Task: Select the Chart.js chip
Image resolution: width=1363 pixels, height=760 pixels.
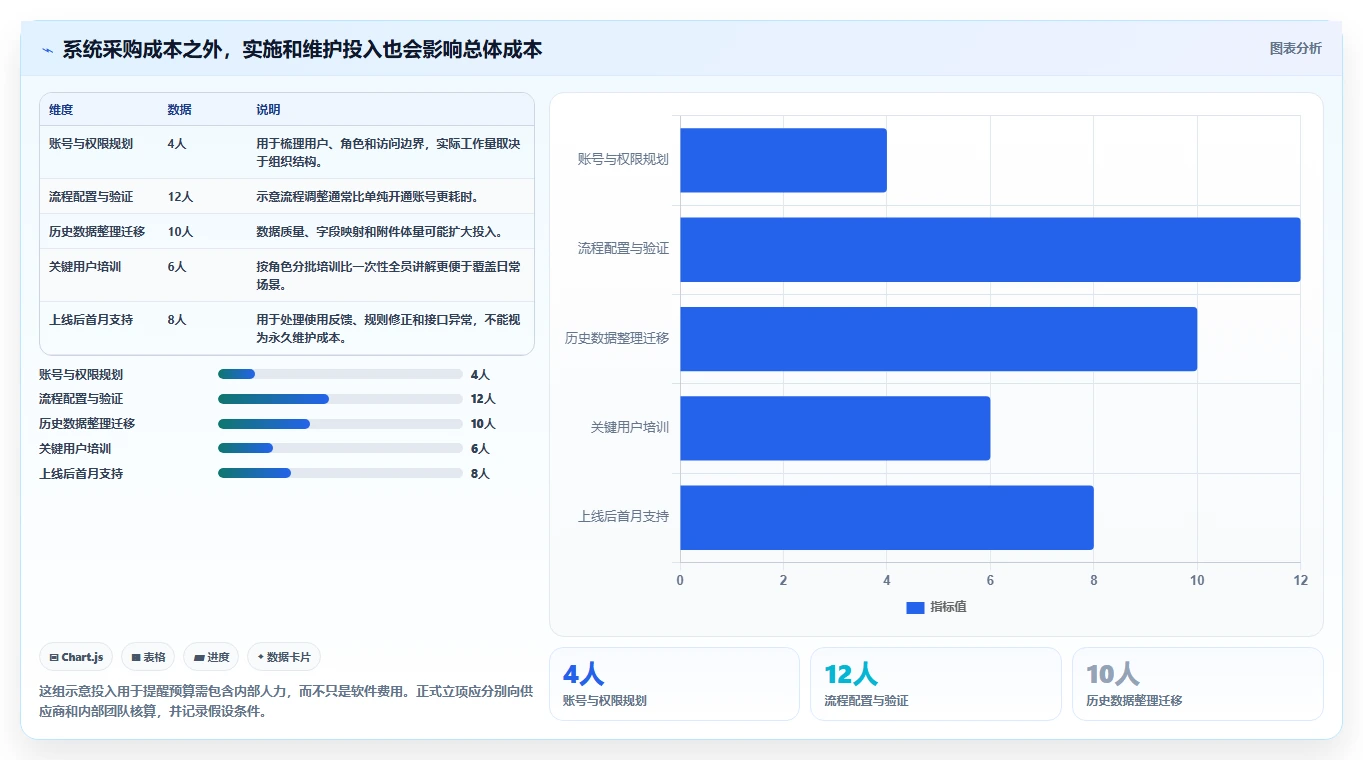Action: 77,657
